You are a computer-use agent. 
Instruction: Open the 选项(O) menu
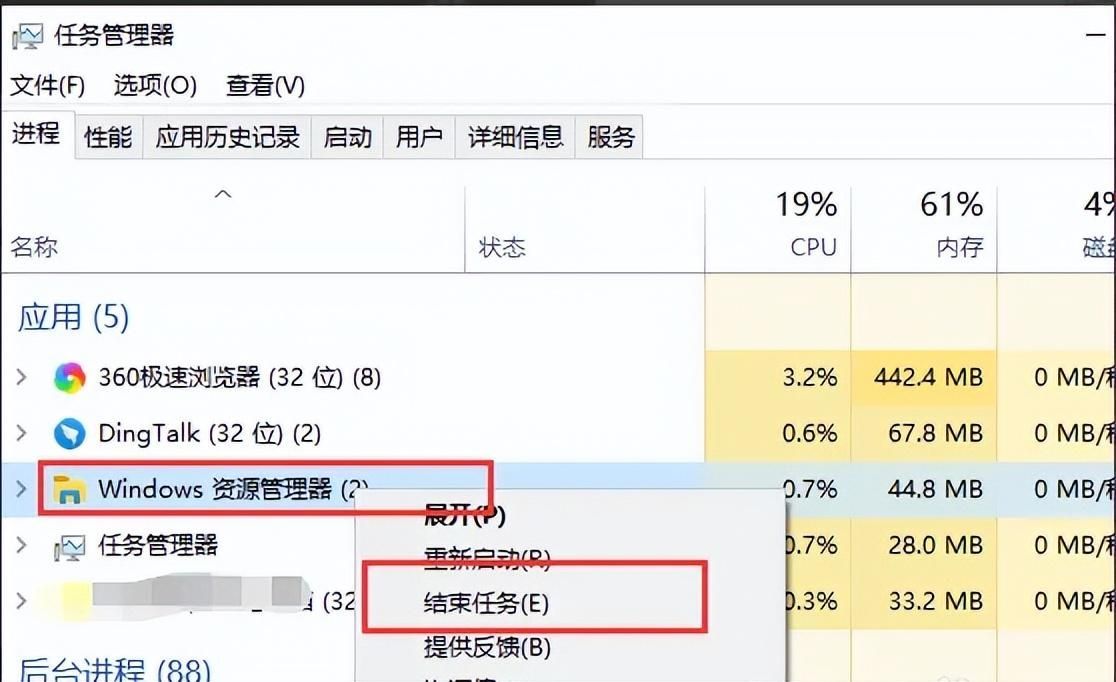pyautogui.click(x=155, y=85)
